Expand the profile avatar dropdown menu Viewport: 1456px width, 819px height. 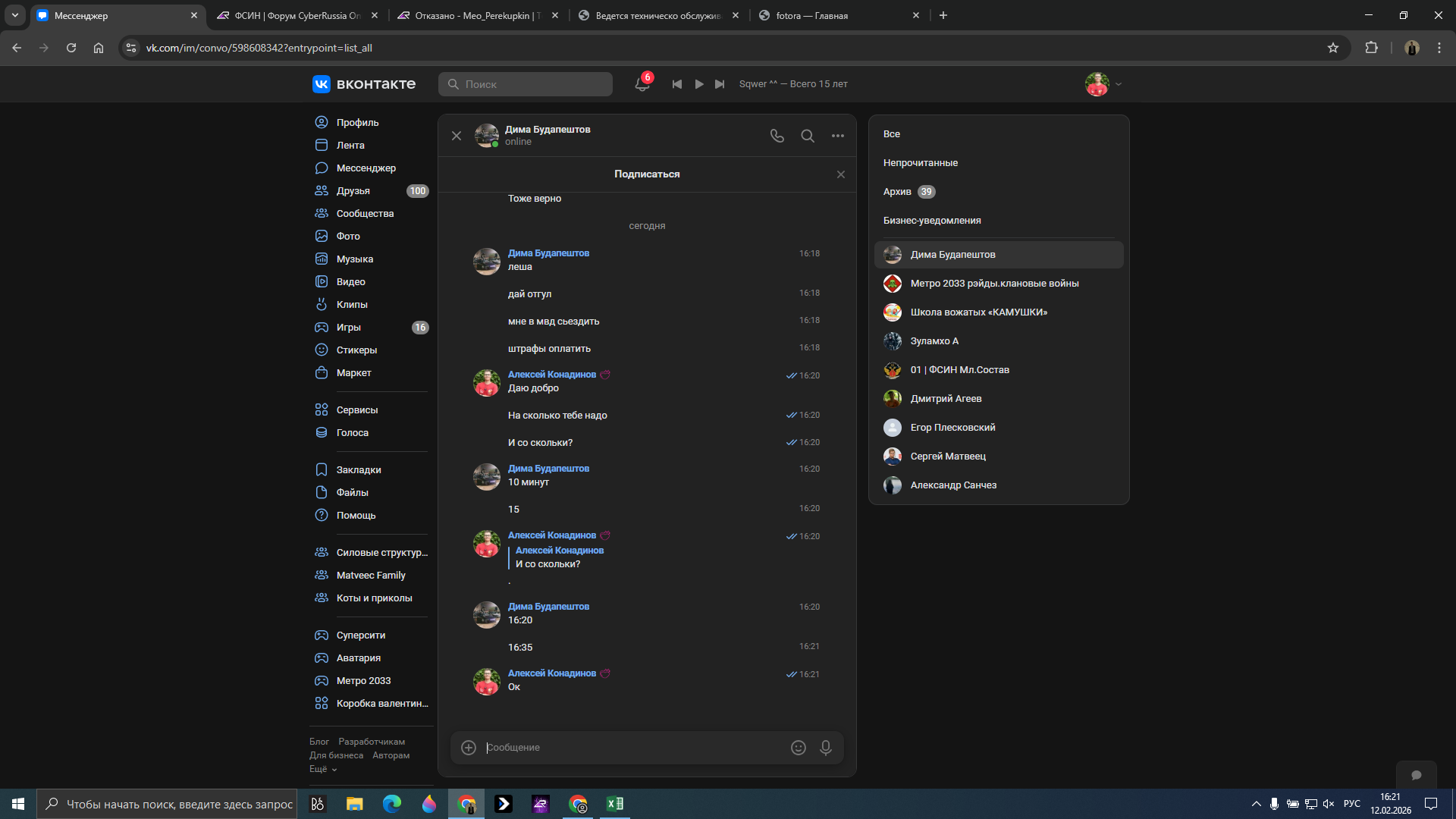tap(1118, 84)
